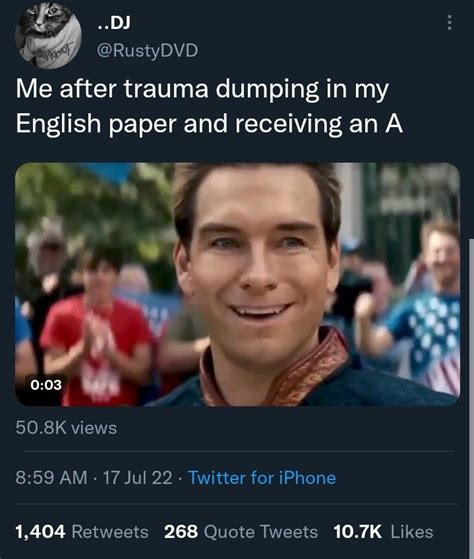Image resolution: width=474 pixels, height=559 pixels.
Task: Show the 1,404 Retweets list
Action: pyautogui.click(x=82, y=532)
